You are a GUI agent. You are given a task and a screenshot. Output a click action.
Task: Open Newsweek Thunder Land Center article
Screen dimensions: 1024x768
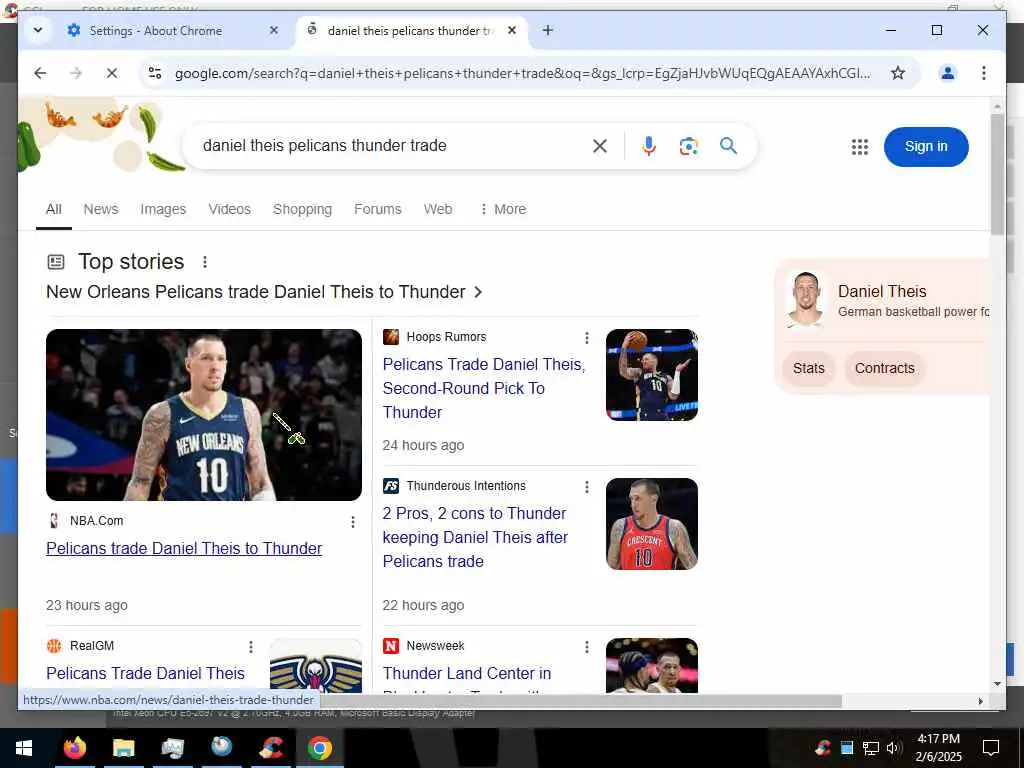[466, 673]
